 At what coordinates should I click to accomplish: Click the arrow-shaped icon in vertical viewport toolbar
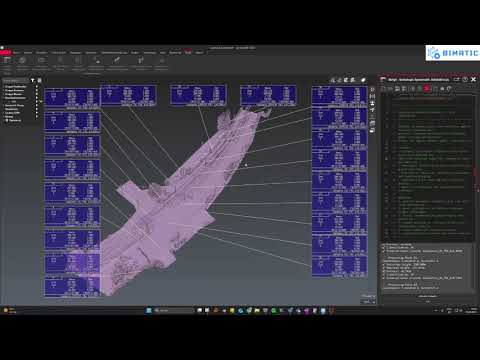click(372, 110)
